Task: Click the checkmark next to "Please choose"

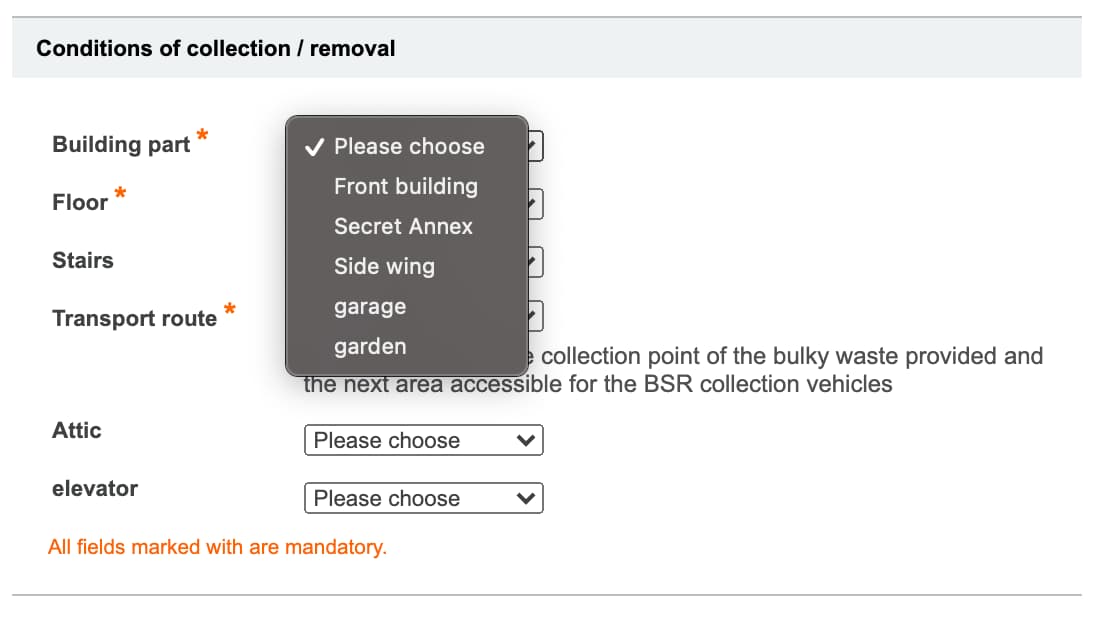Action: [x=314, y=148]
